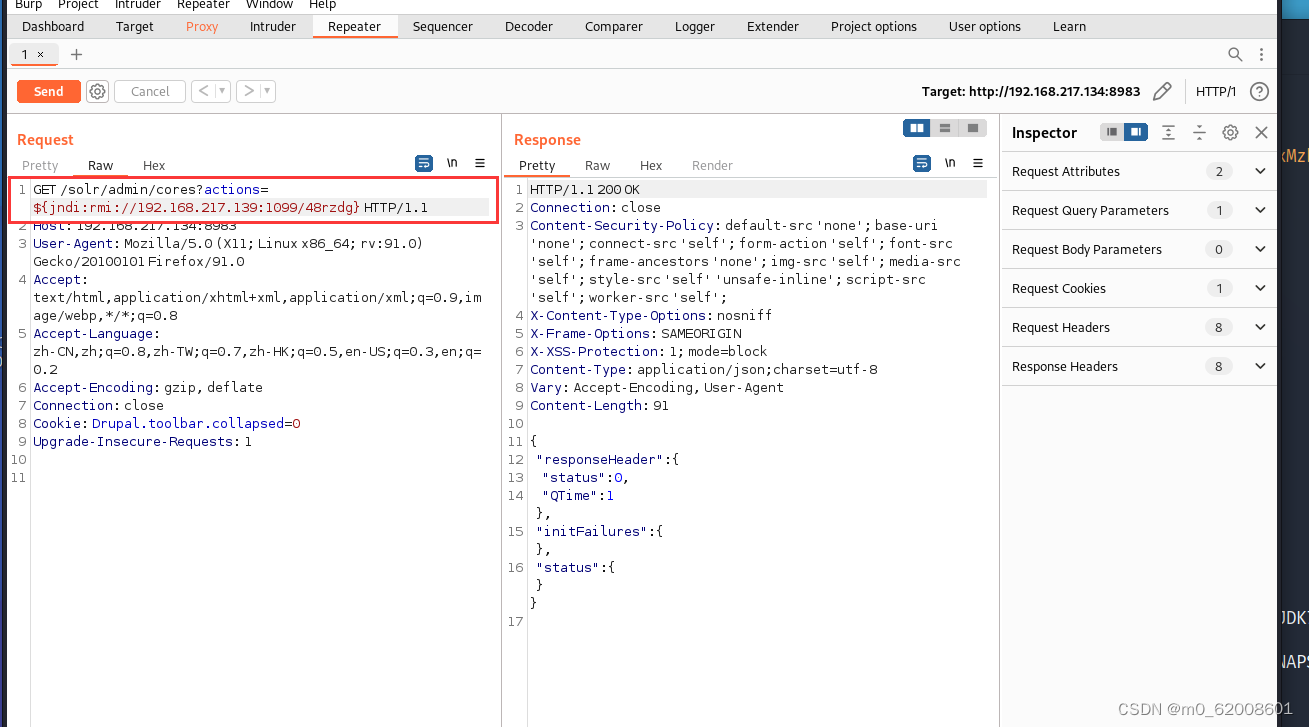1309x727 pixels.
Task: Select top-bottom request/response layout
Action: tap(944, 128)
